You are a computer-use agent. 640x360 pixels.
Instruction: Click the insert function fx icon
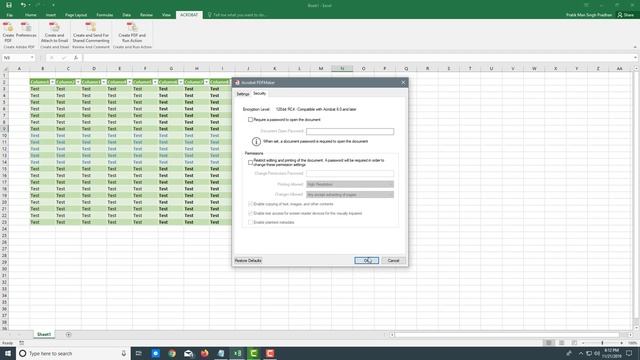76,58
